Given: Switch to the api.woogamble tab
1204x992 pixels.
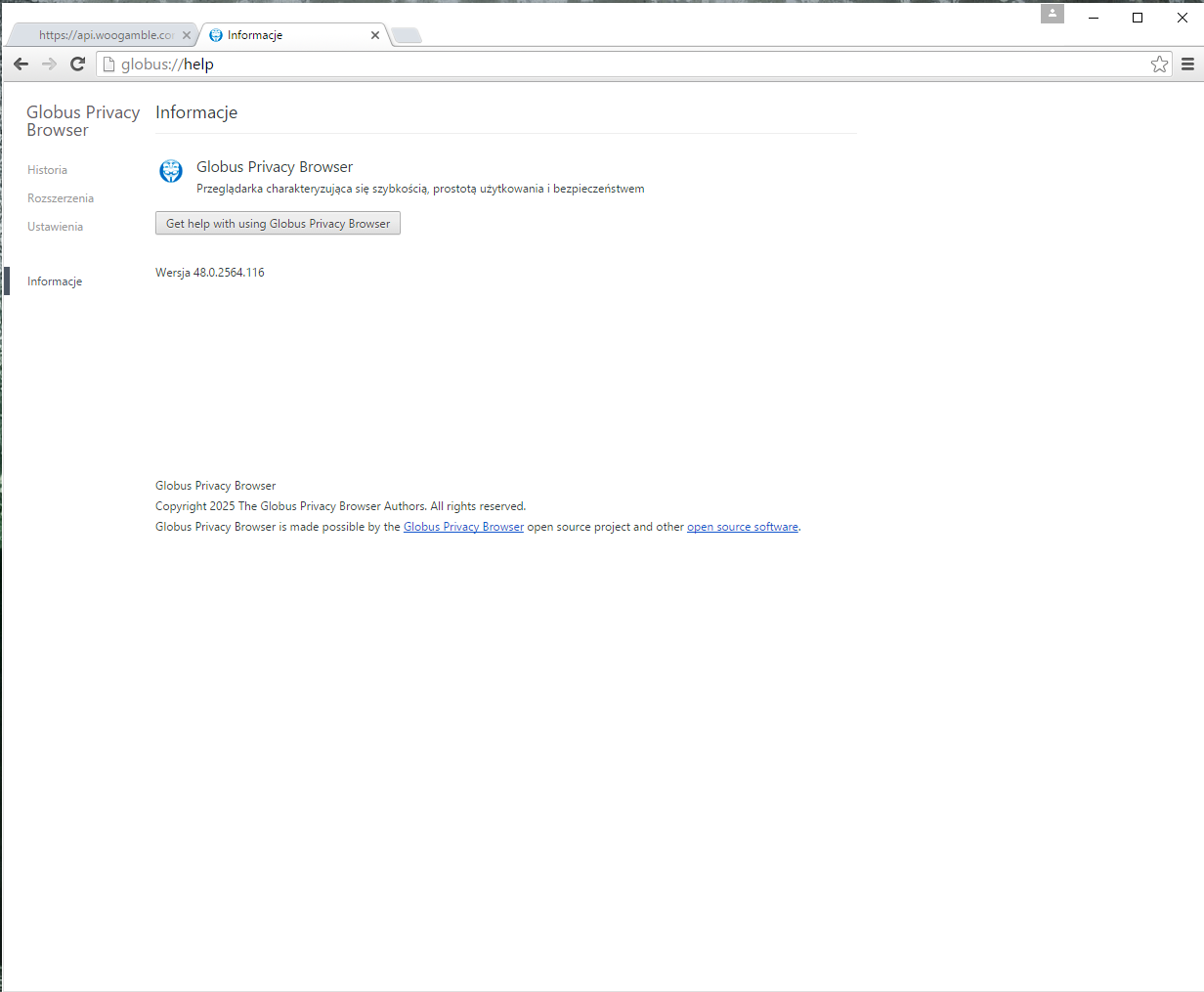Looking at the screenshot, I should point(103,35).
